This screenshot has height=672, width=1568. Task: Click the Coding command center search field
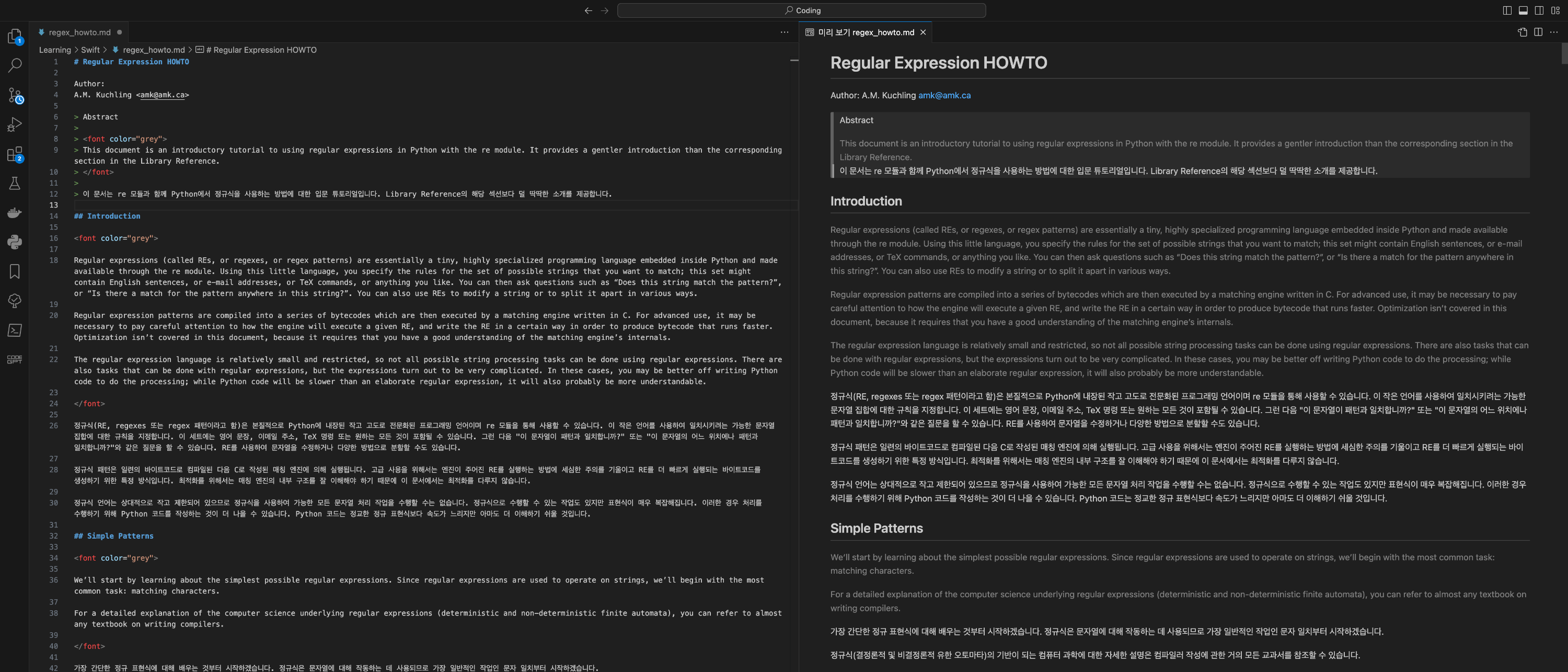coord(801,10)
